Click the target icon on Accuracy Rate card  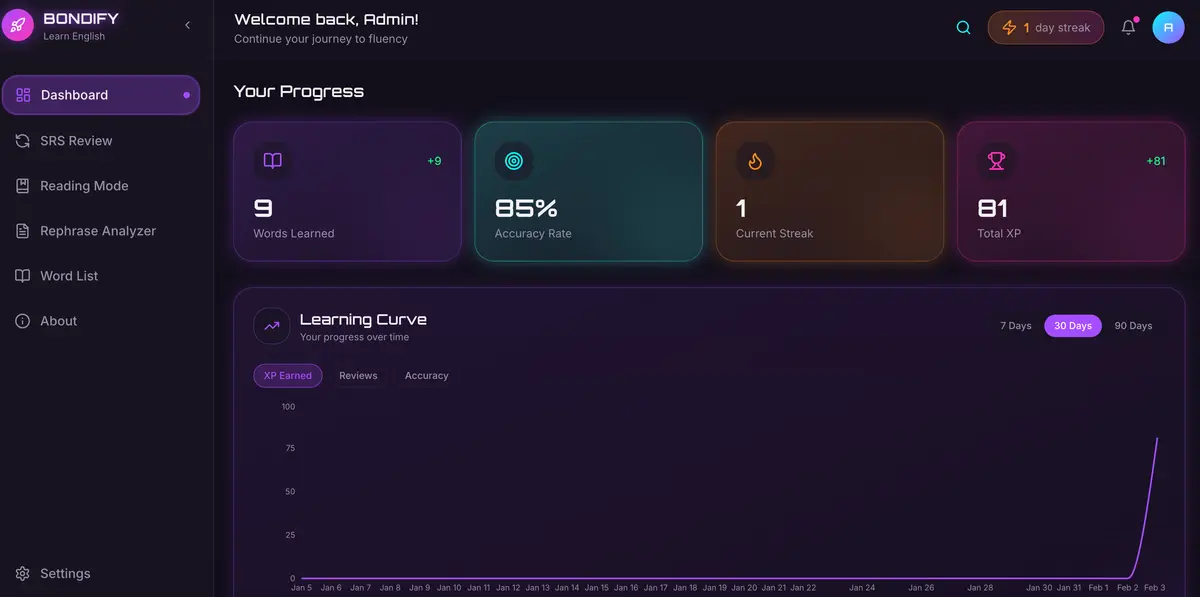click(x=513, y=160)
